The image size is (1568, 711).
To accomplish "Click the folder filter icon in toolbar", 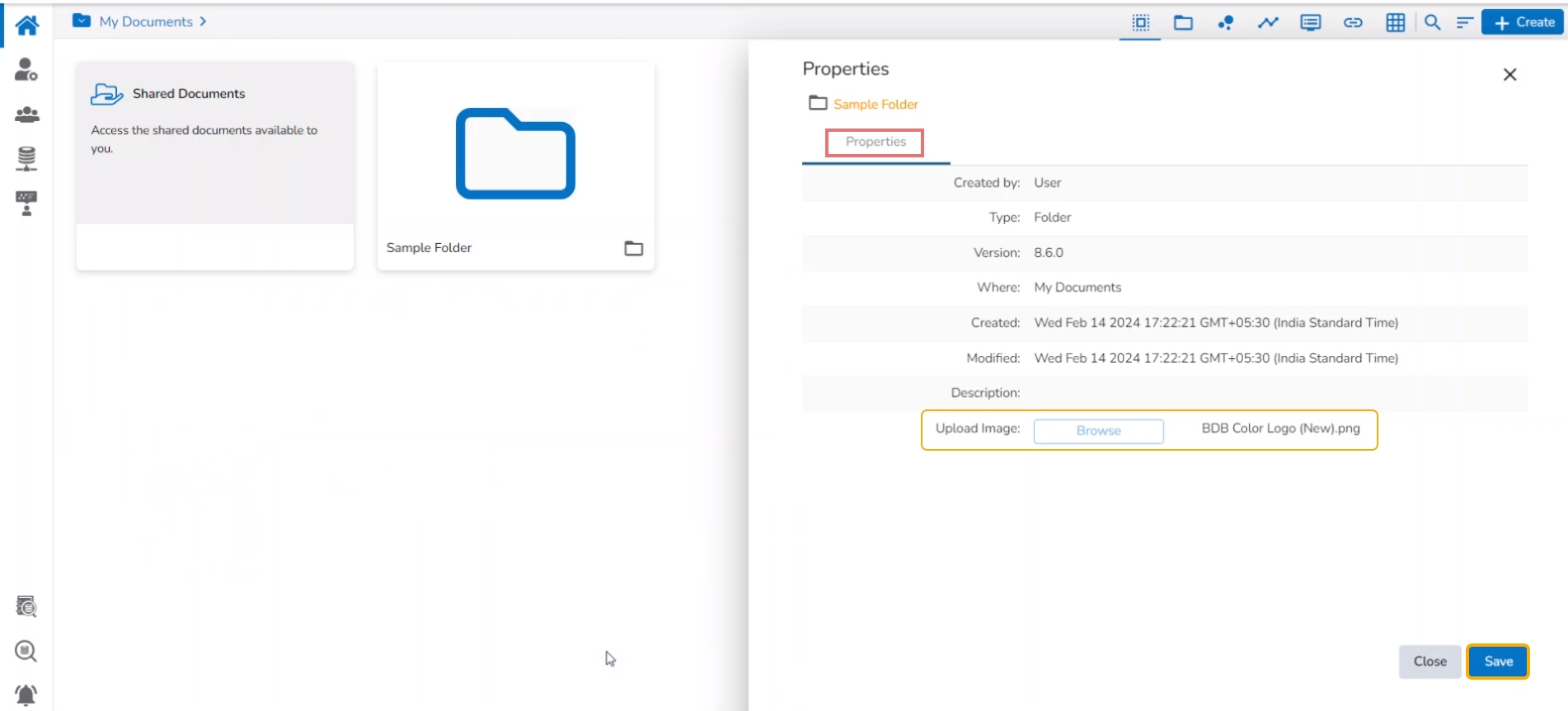I will pyautogui.click(x=1183, y=22).
